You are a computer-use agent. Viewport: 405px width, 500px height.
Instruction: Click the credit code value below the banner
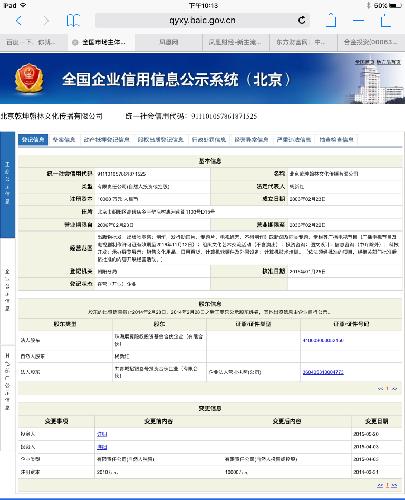click(x=223, y=116)
